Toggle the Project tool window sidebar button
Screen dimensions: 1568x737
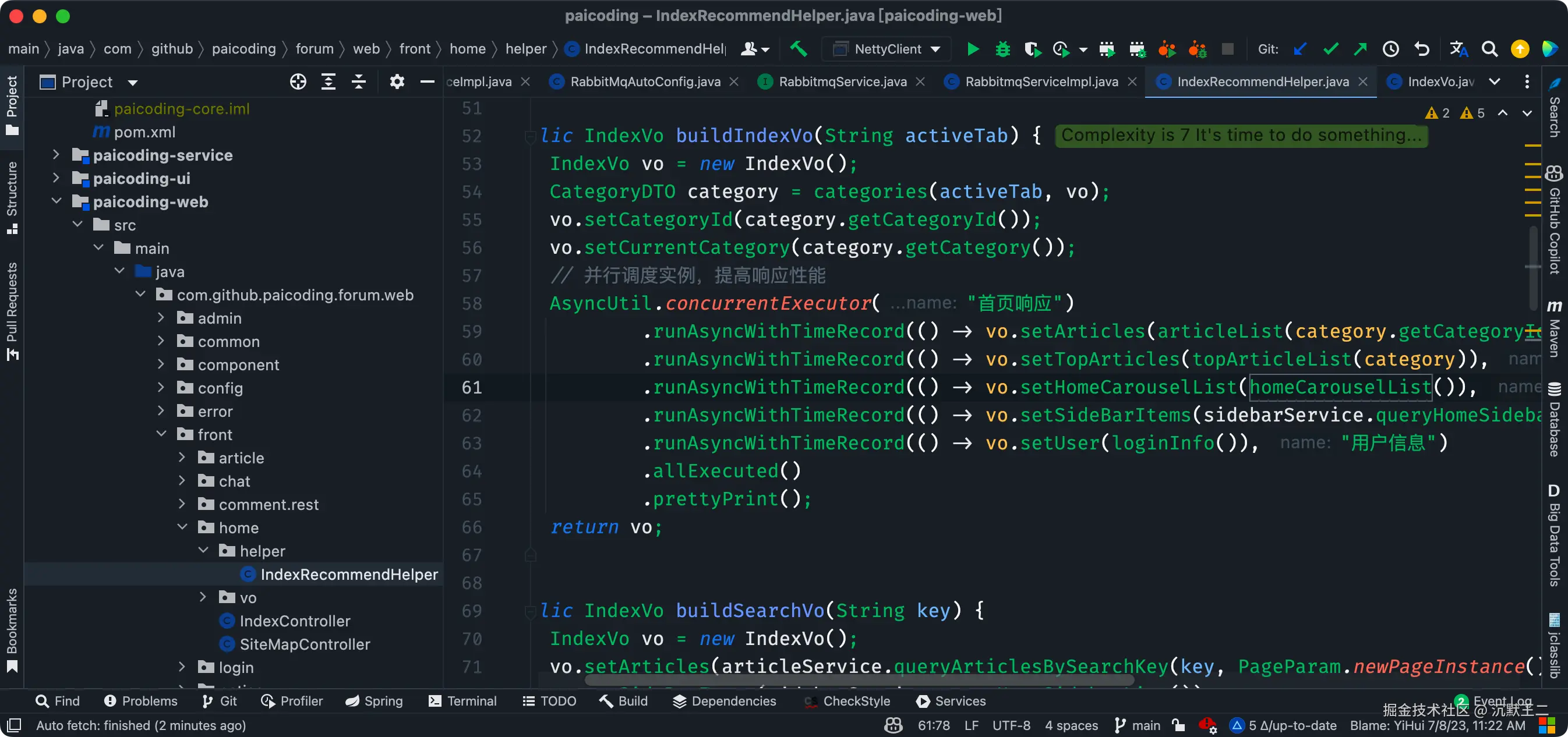click(x=12, y=105)
